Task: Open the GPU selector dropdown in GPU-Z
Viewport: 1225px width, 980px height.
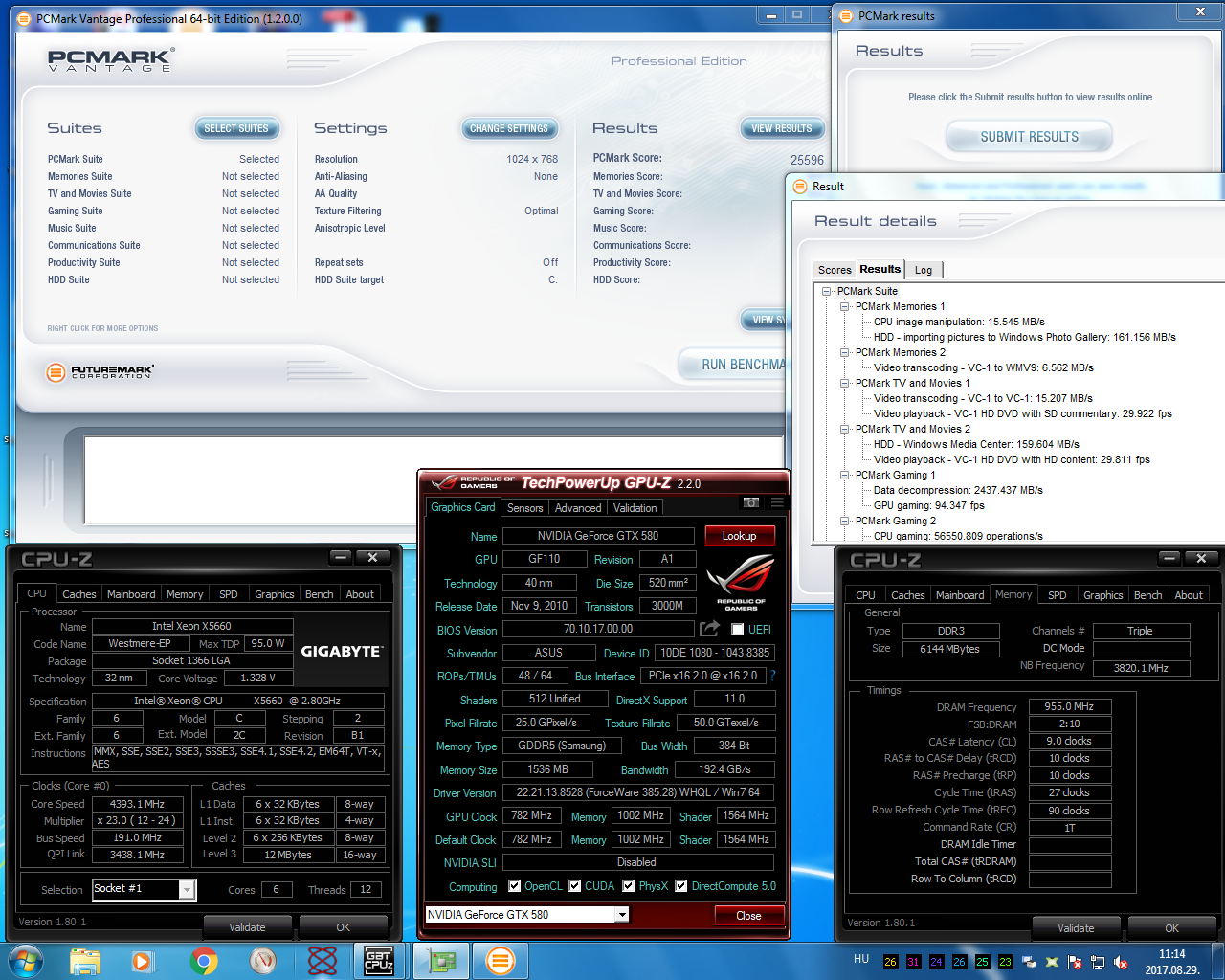Action: [622, 915]
